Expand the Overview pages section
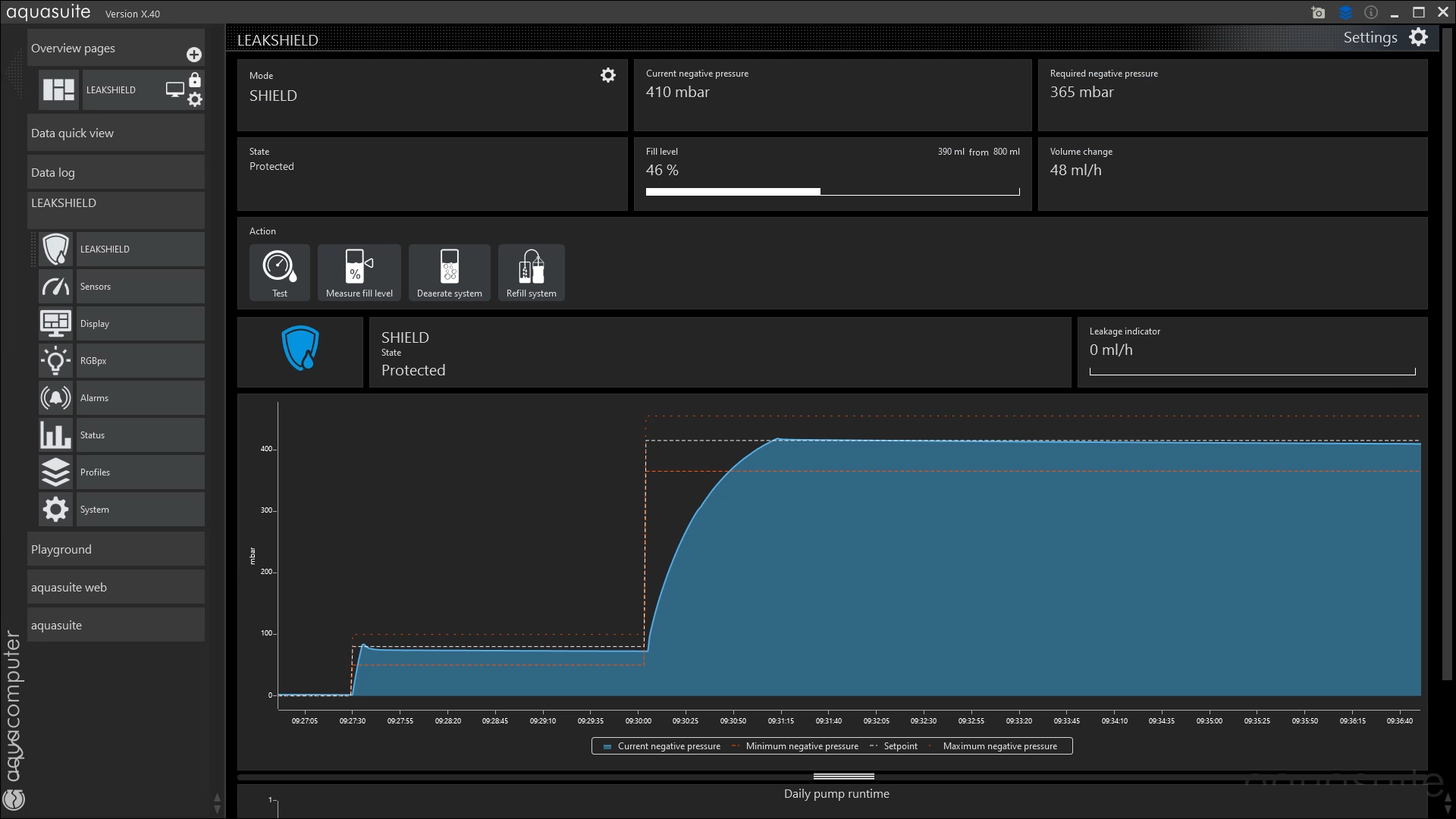The width and height of the screenshot is (1456, 819). pyautogui.click(x=116, y=48)
